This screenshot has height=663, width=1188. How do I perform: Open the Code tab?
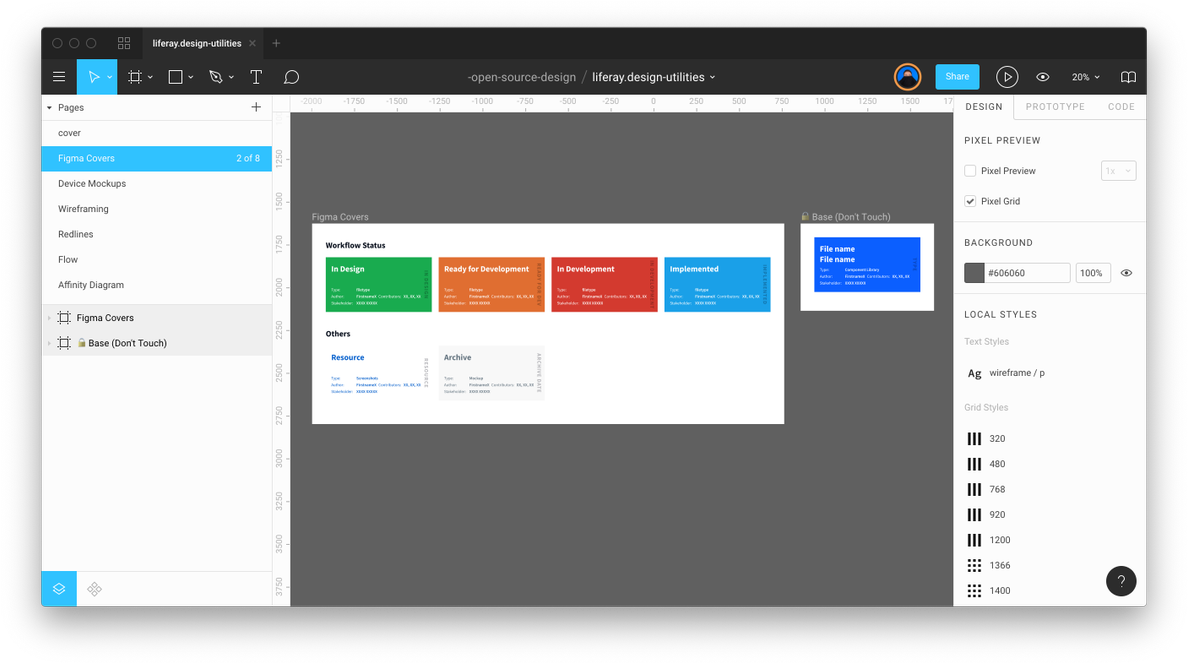point(1121,106)
